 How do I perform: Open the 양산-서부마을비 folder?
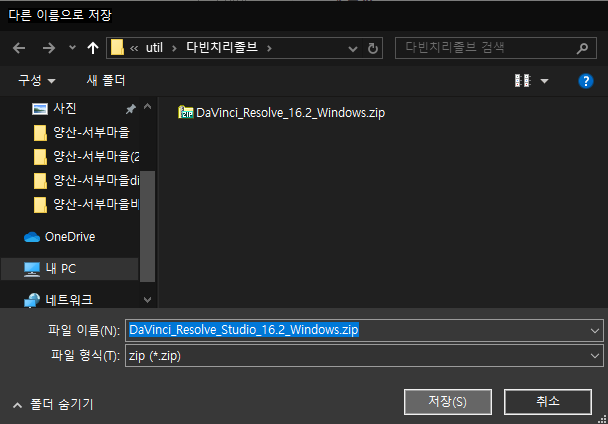coord(96,204)
